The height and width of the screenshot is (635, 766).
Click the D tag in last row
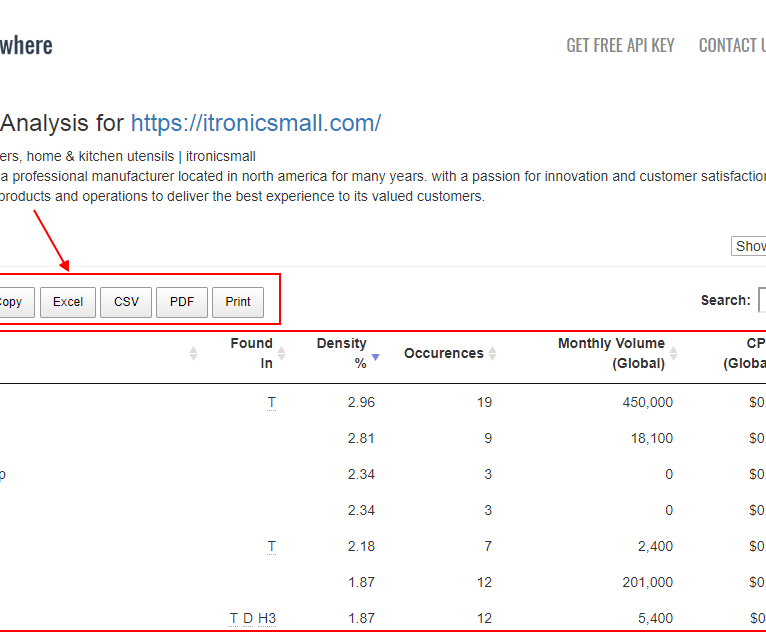pos(248,618)
